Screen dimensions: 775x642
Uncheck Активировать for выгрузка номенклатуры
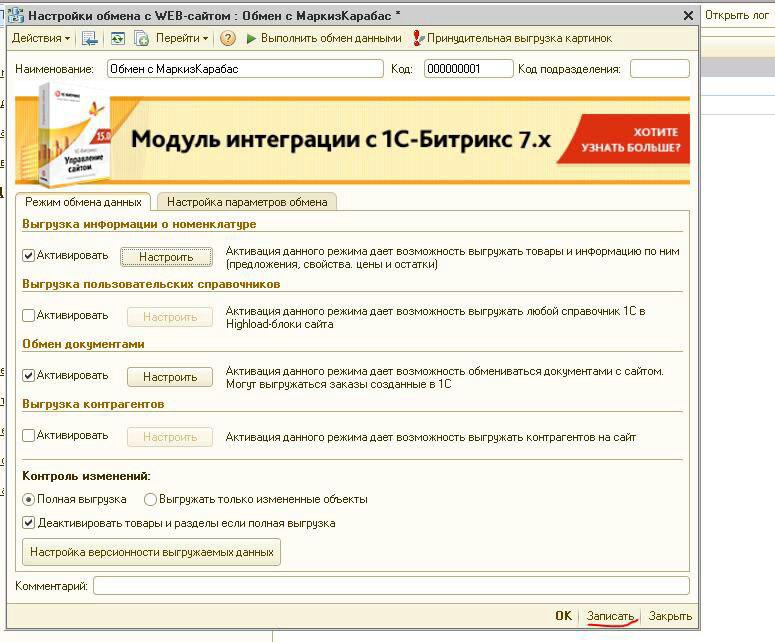28,256
